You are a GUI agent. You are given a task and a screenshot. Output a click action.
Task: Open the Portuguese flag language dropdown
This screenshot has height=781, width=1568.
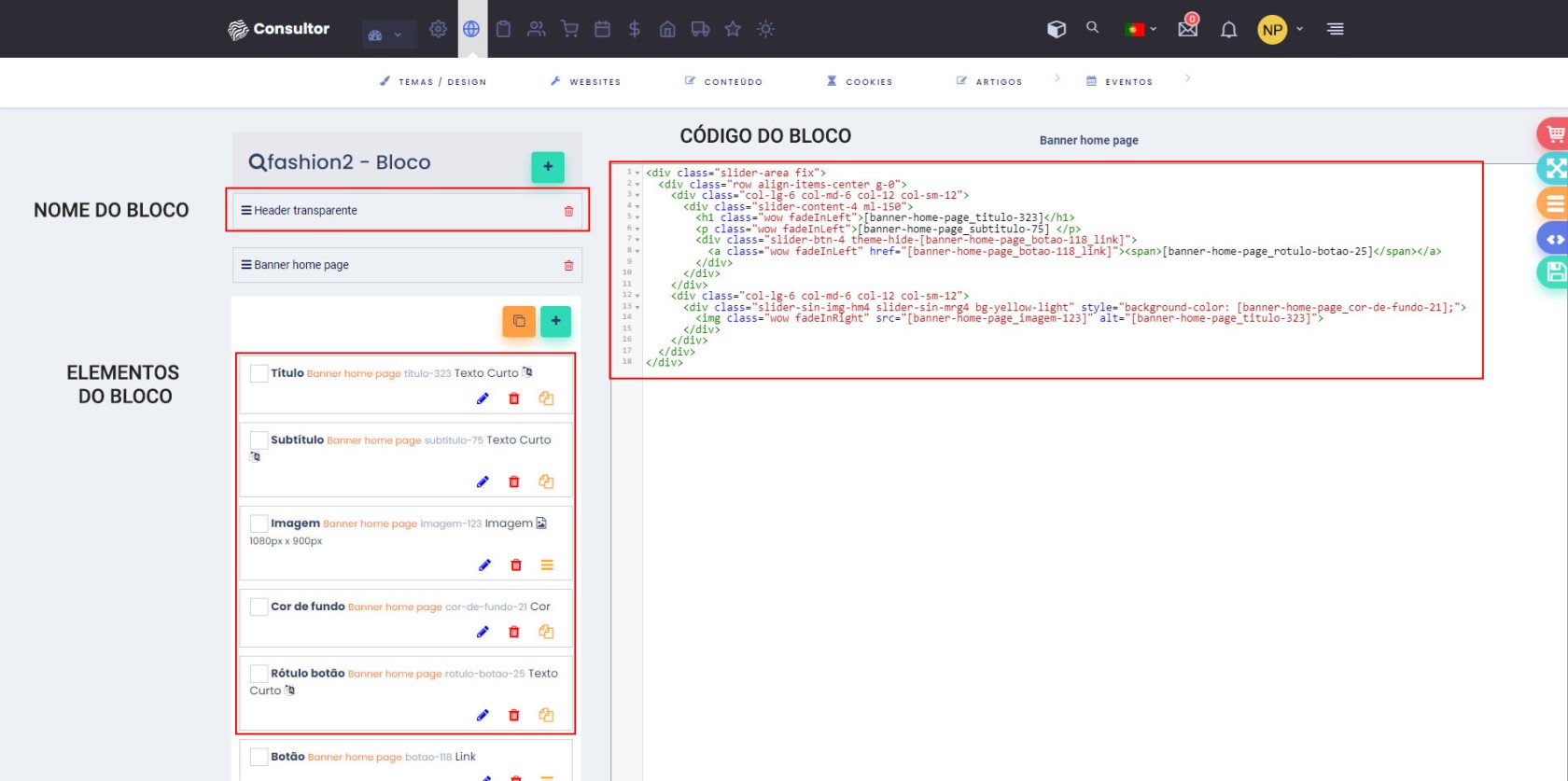coord(1141,29)
